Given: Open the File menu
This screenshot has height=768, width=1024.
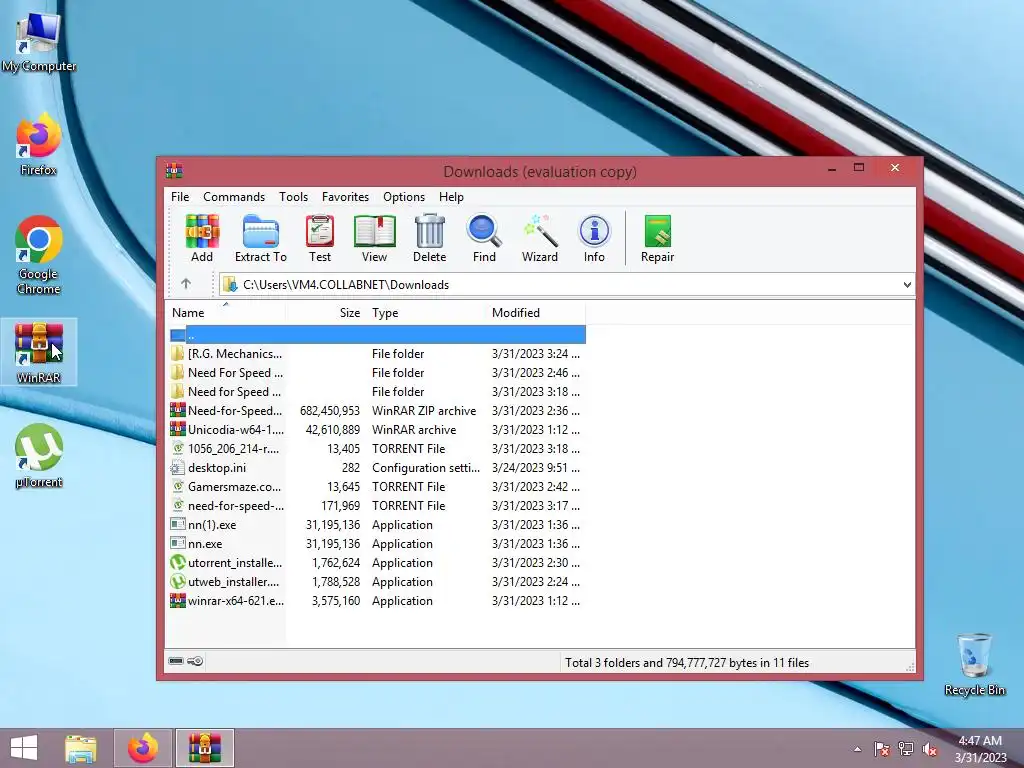Looking at the screenshot, I should point(180,197).
